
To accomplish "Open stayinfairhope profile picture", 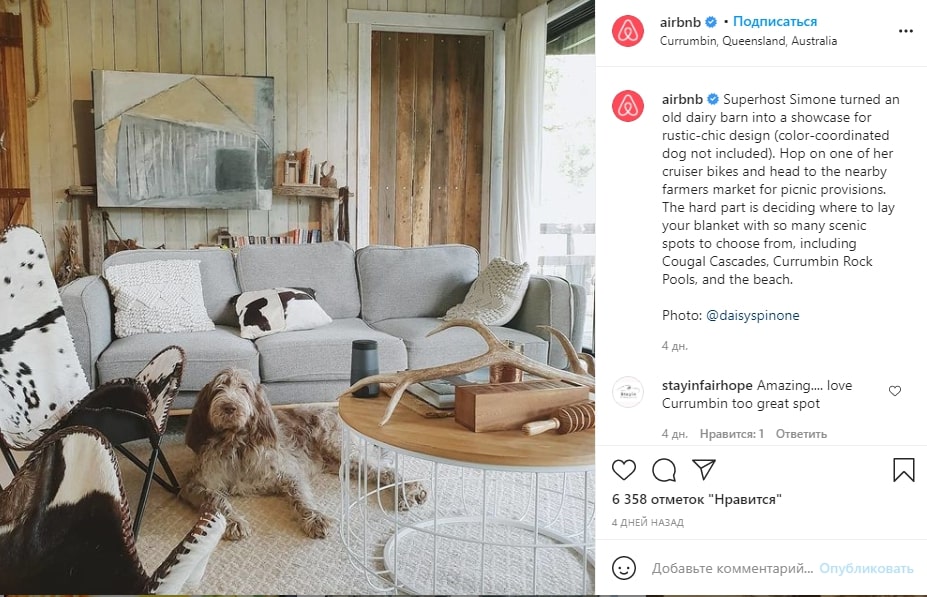I will coord(628,392).
